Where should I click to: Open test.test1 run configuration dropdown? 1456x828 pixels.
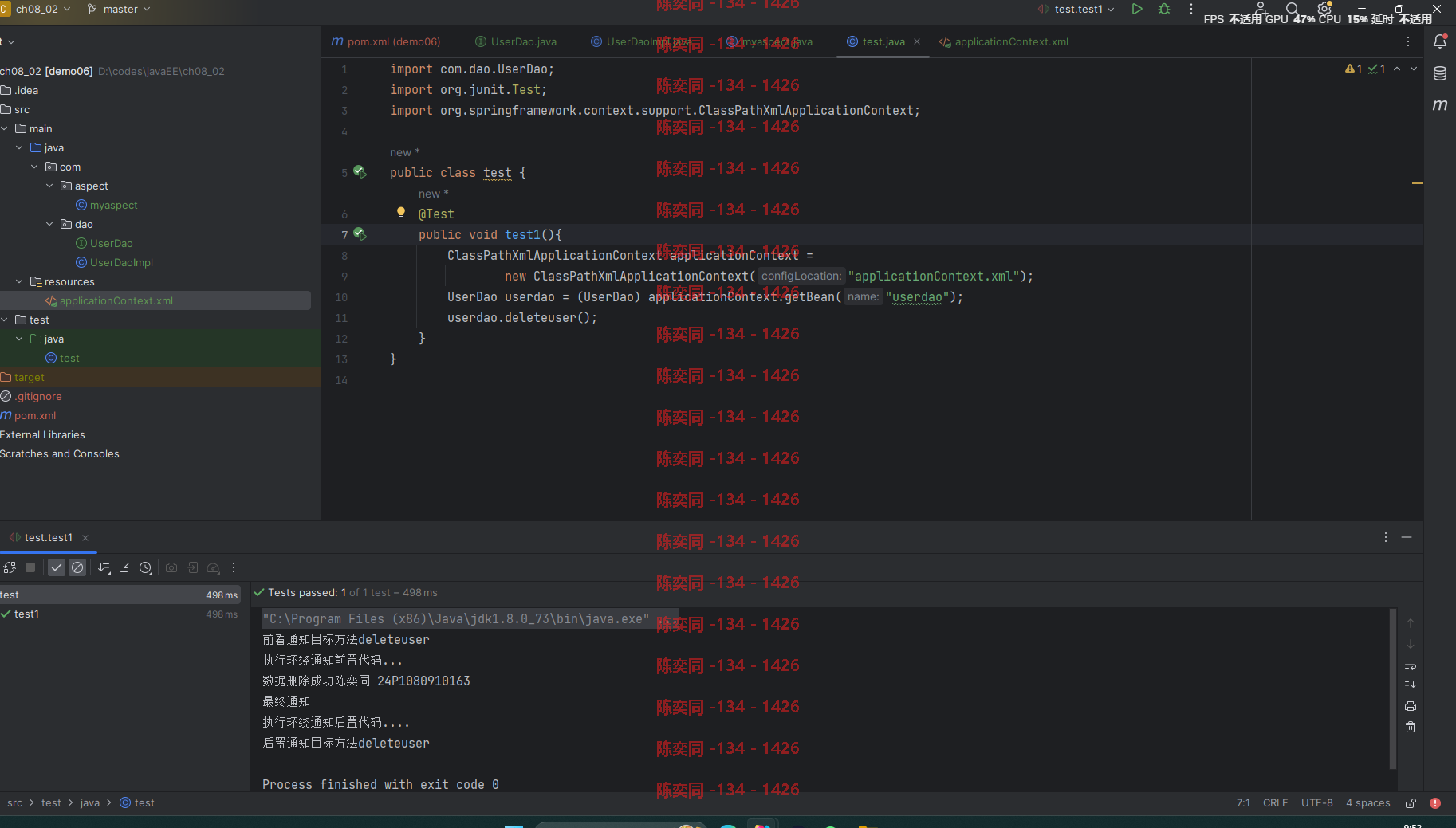(1076, 9)
